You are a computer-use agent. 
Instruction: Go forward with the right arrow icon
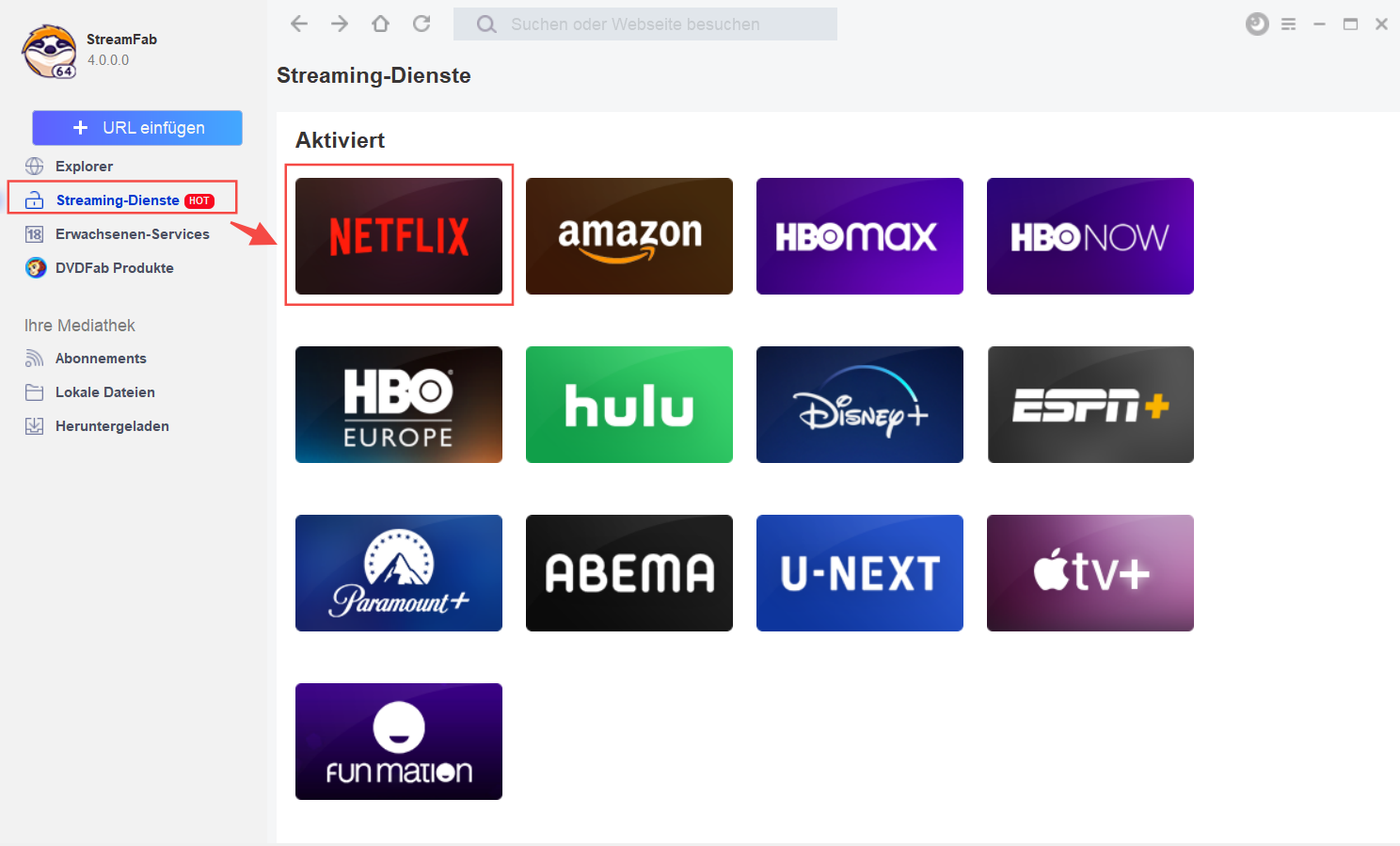click(340, 24)
